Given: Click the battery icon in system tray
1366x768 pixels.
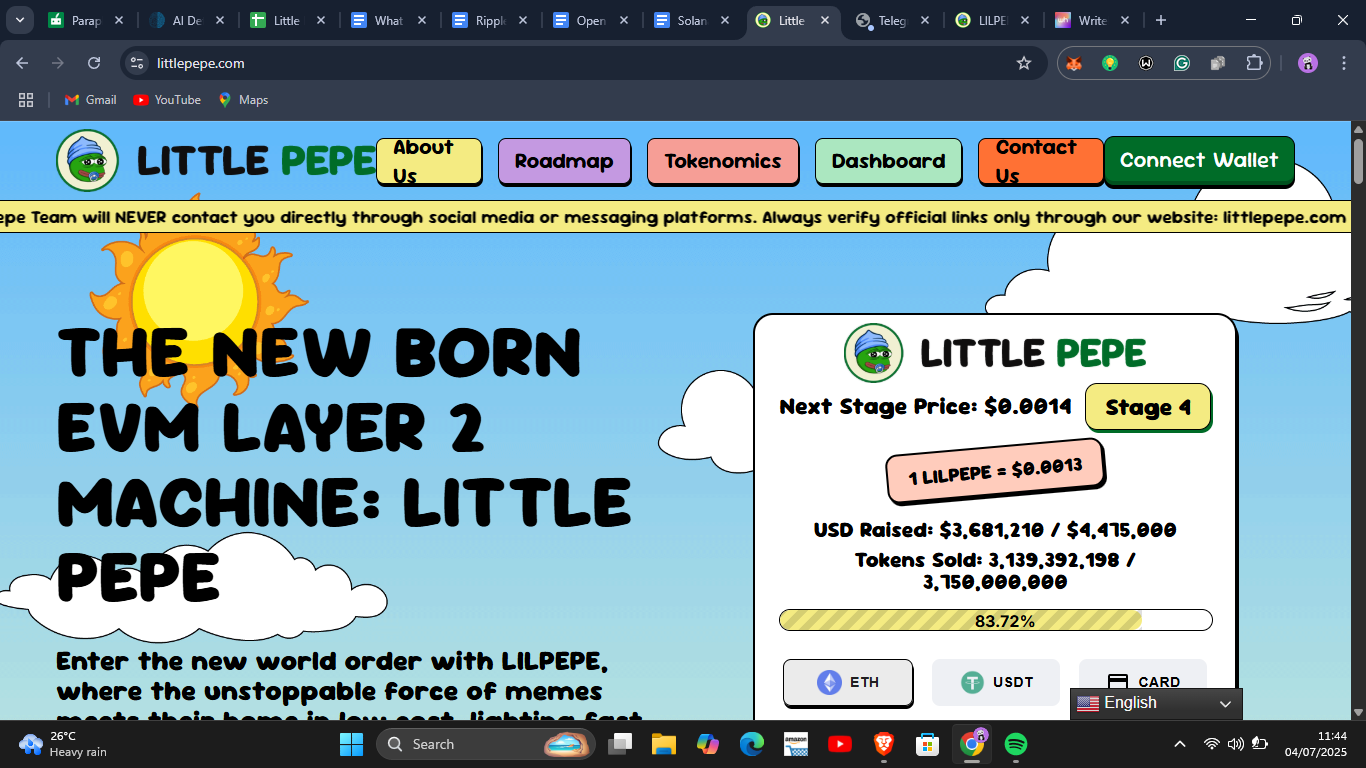Looking at the screenshot, I should tap(1260, 744).
